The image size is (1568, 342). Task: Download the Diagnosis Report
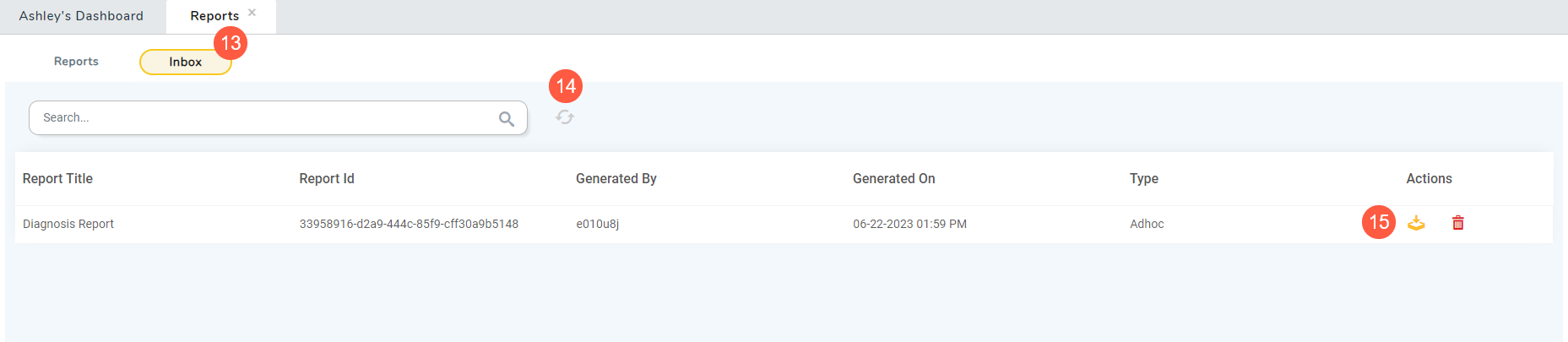(x=1416, y=223)
